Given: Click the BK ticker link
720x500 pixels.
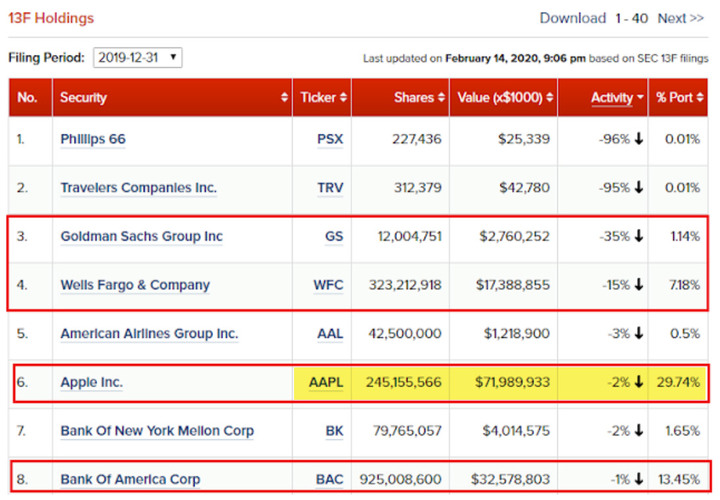Looking at the screenshot, I should pos(334,431).
